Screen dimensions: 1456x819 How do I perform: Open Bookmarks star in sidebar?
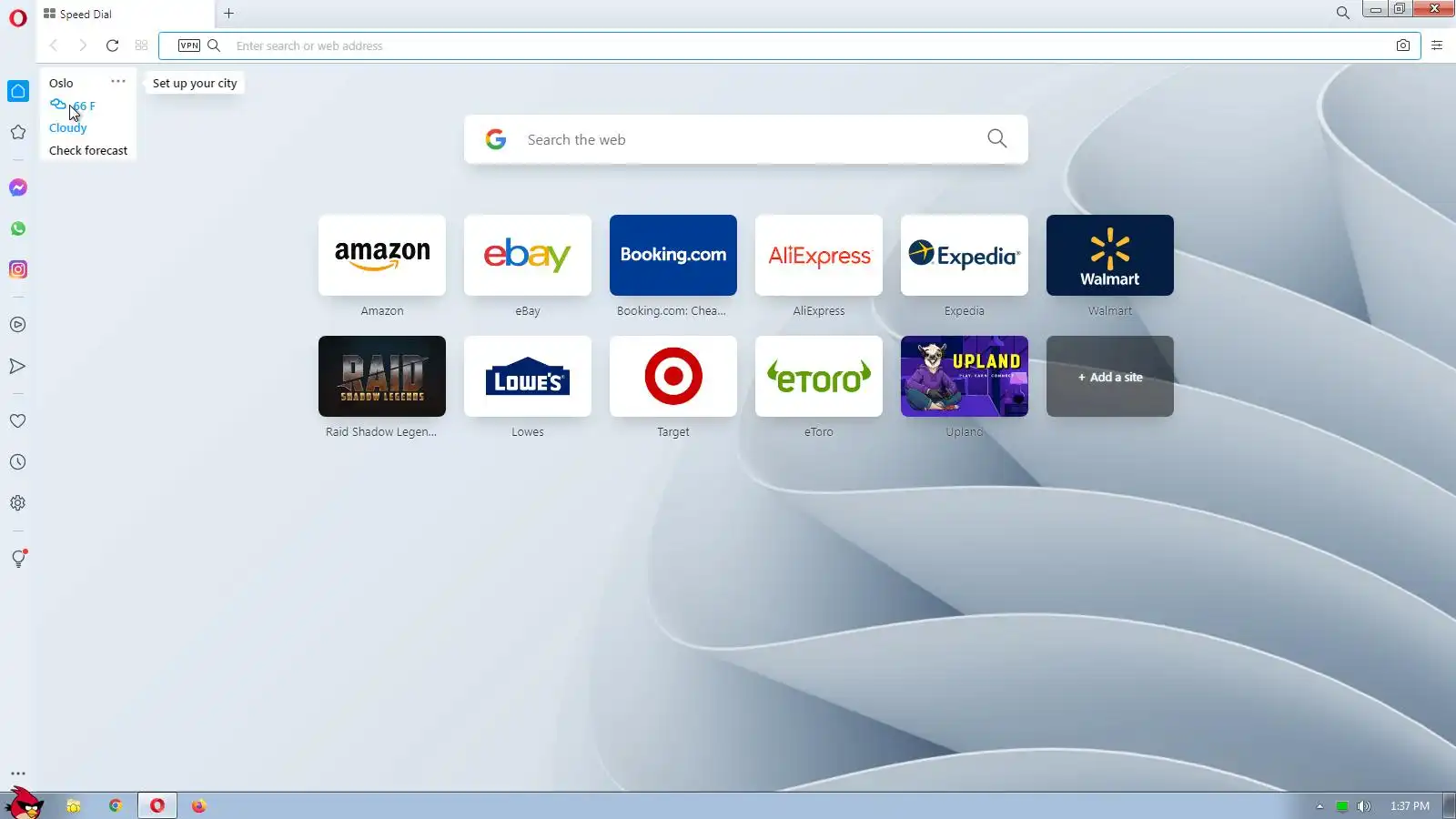click(18, 132)
